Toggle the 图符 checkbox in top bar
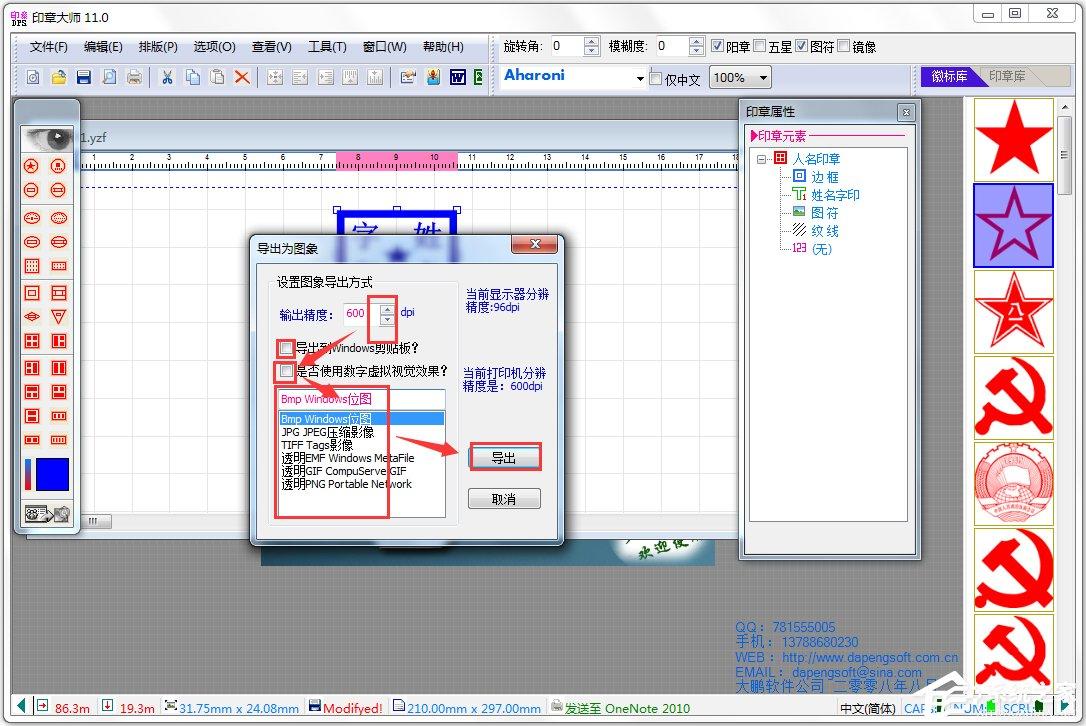This screenshot has height=726, width=1086. 801,46
